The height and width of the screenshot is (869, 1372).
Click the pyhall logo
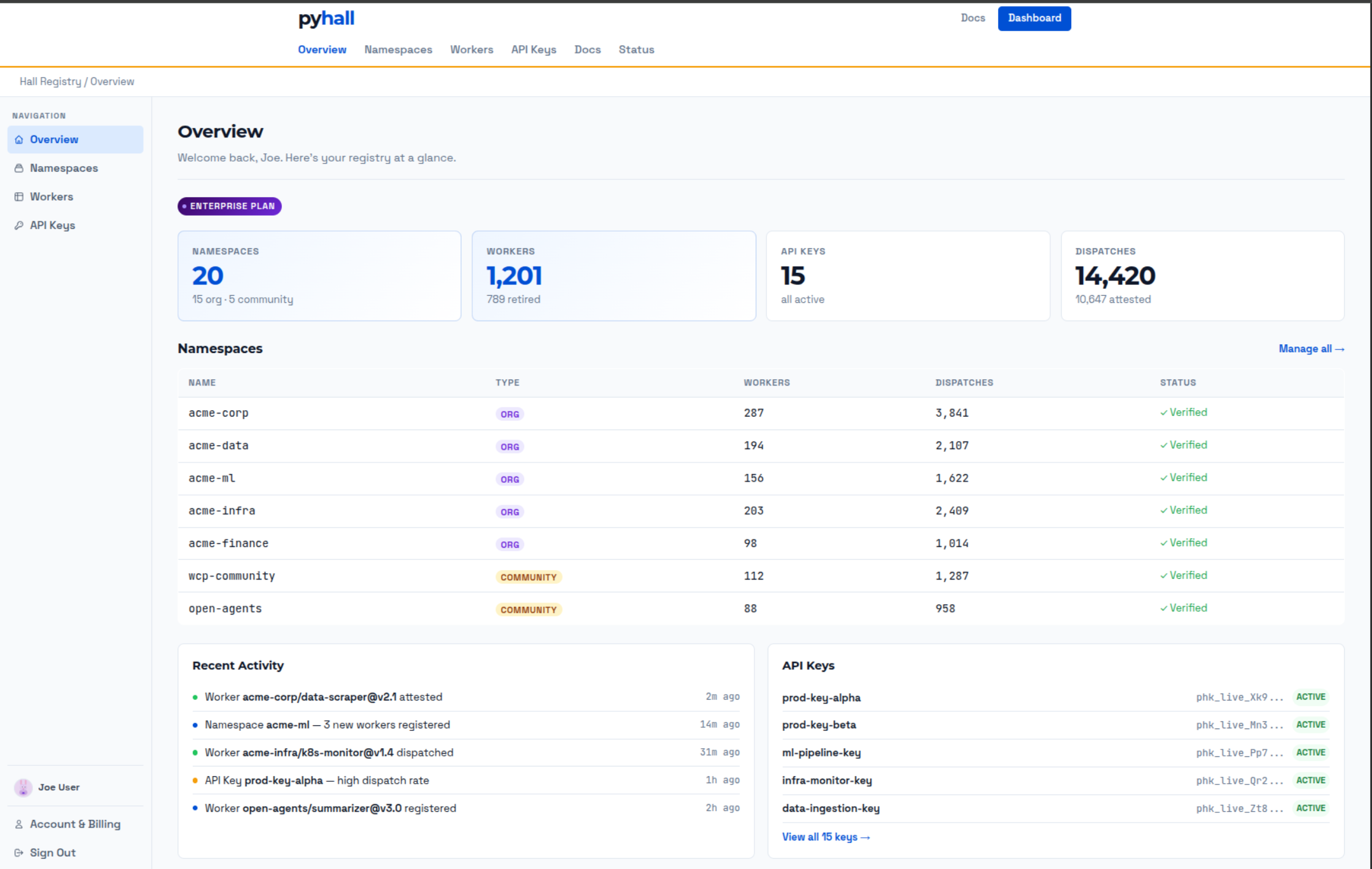pos(326,18)
